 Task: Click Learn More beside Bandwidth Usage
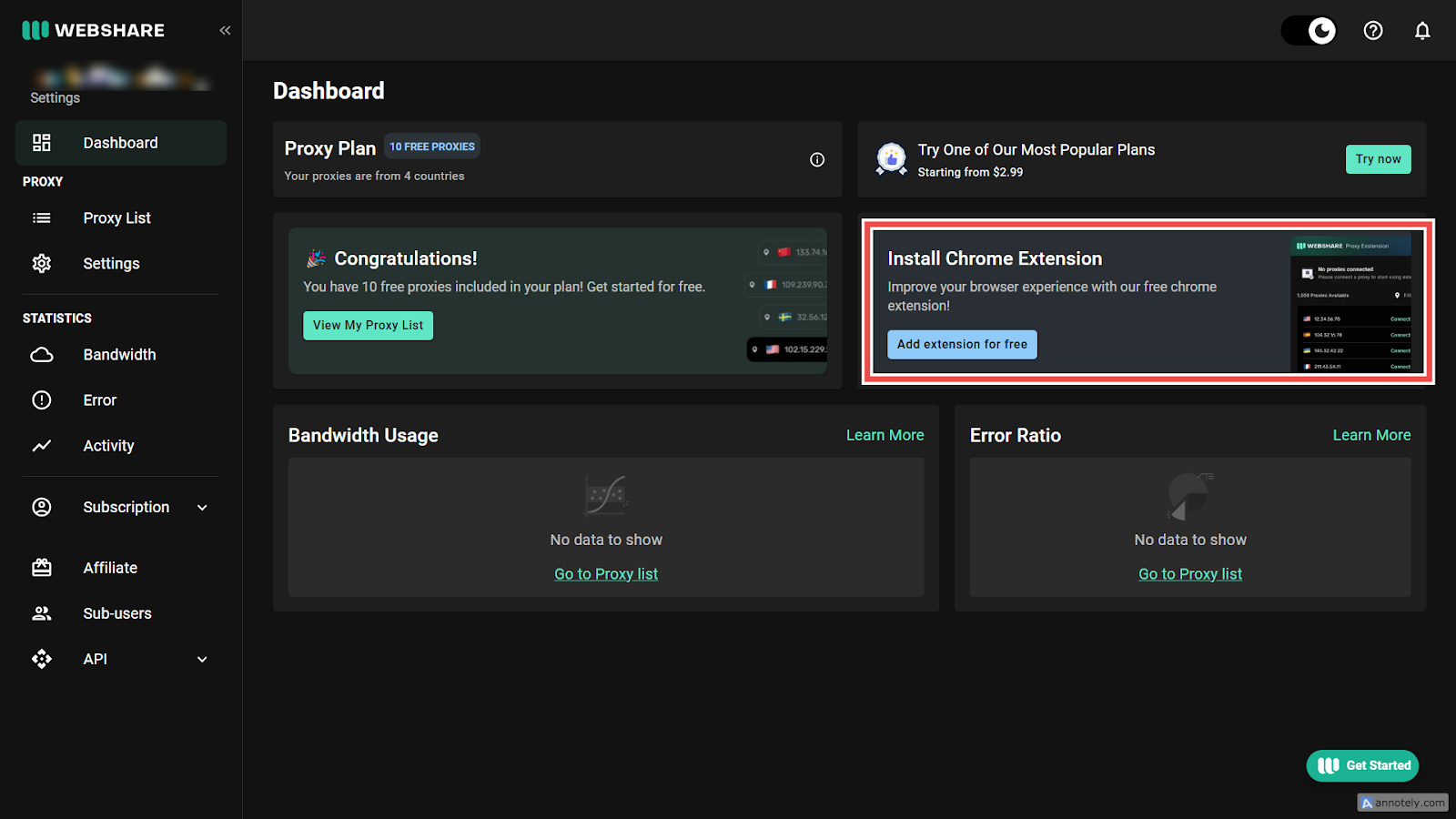pos(885,436)
